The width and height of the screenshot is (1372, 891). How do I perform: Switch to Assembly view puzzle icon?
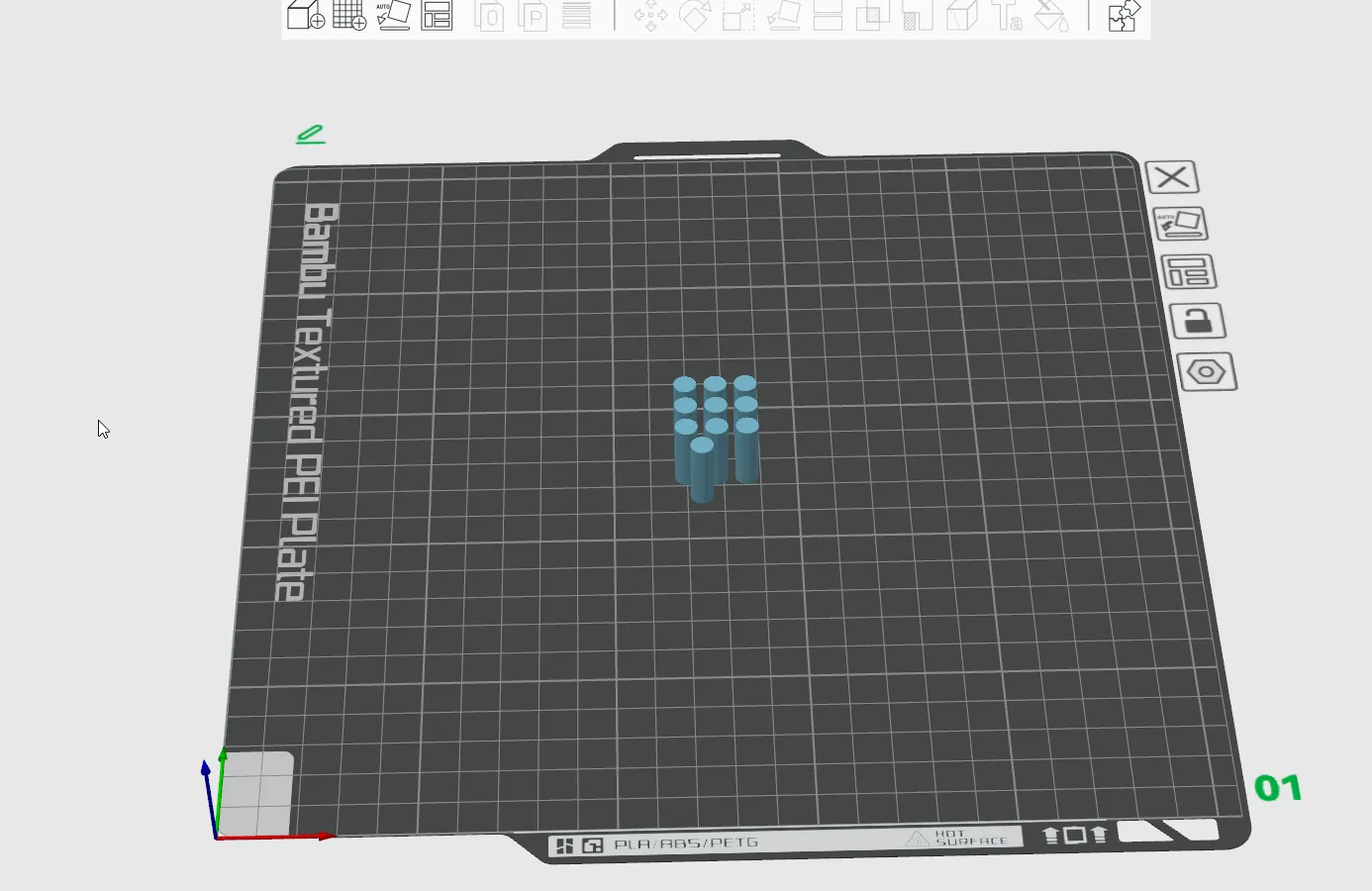1124,15
